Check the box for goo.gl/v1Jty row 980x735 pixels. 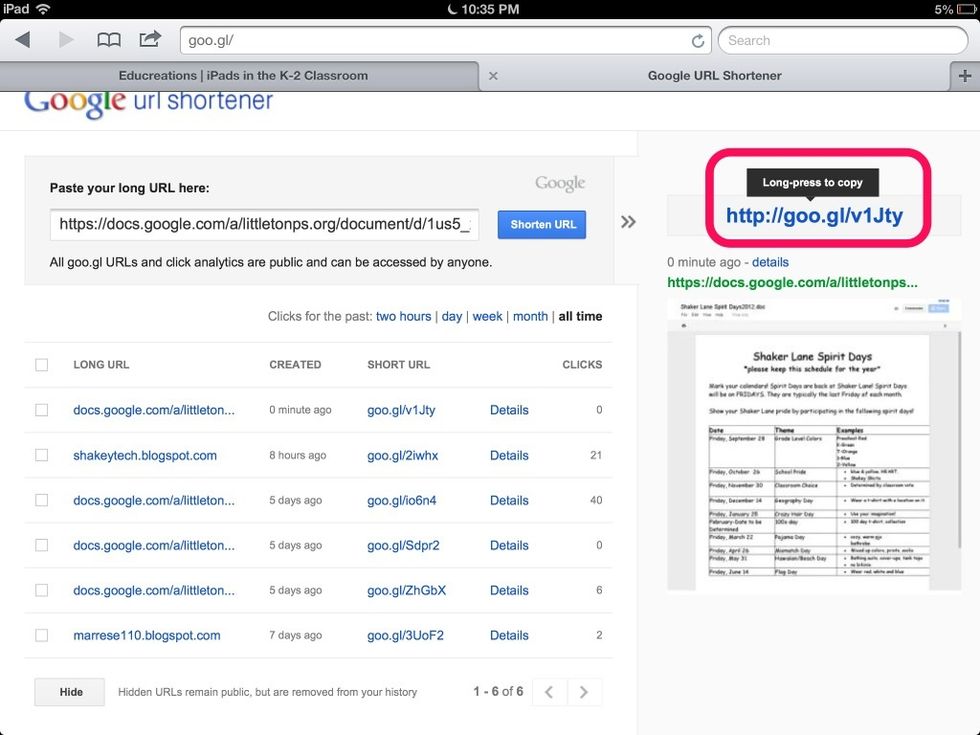click(41, 410)
